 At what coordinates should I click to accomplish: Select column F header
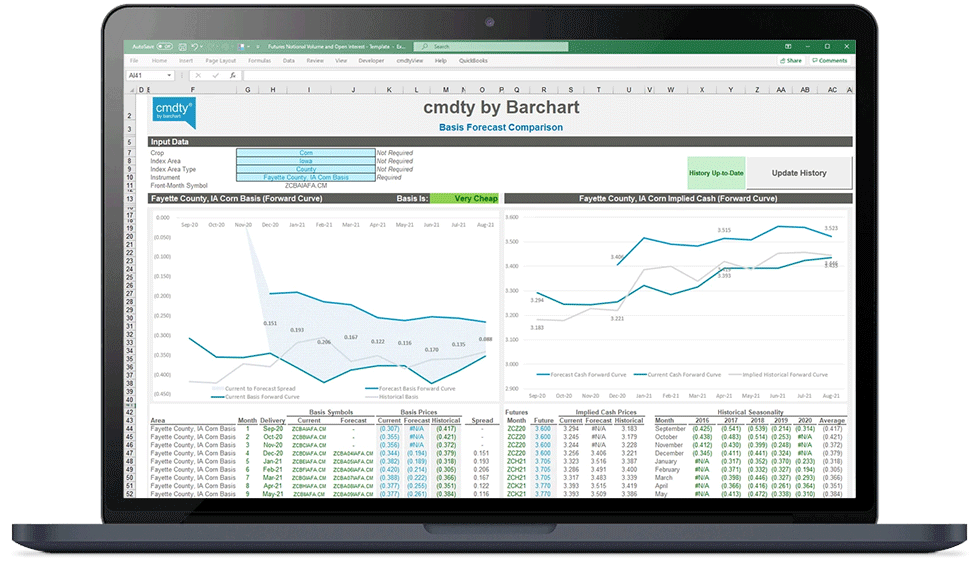[192, 90]
